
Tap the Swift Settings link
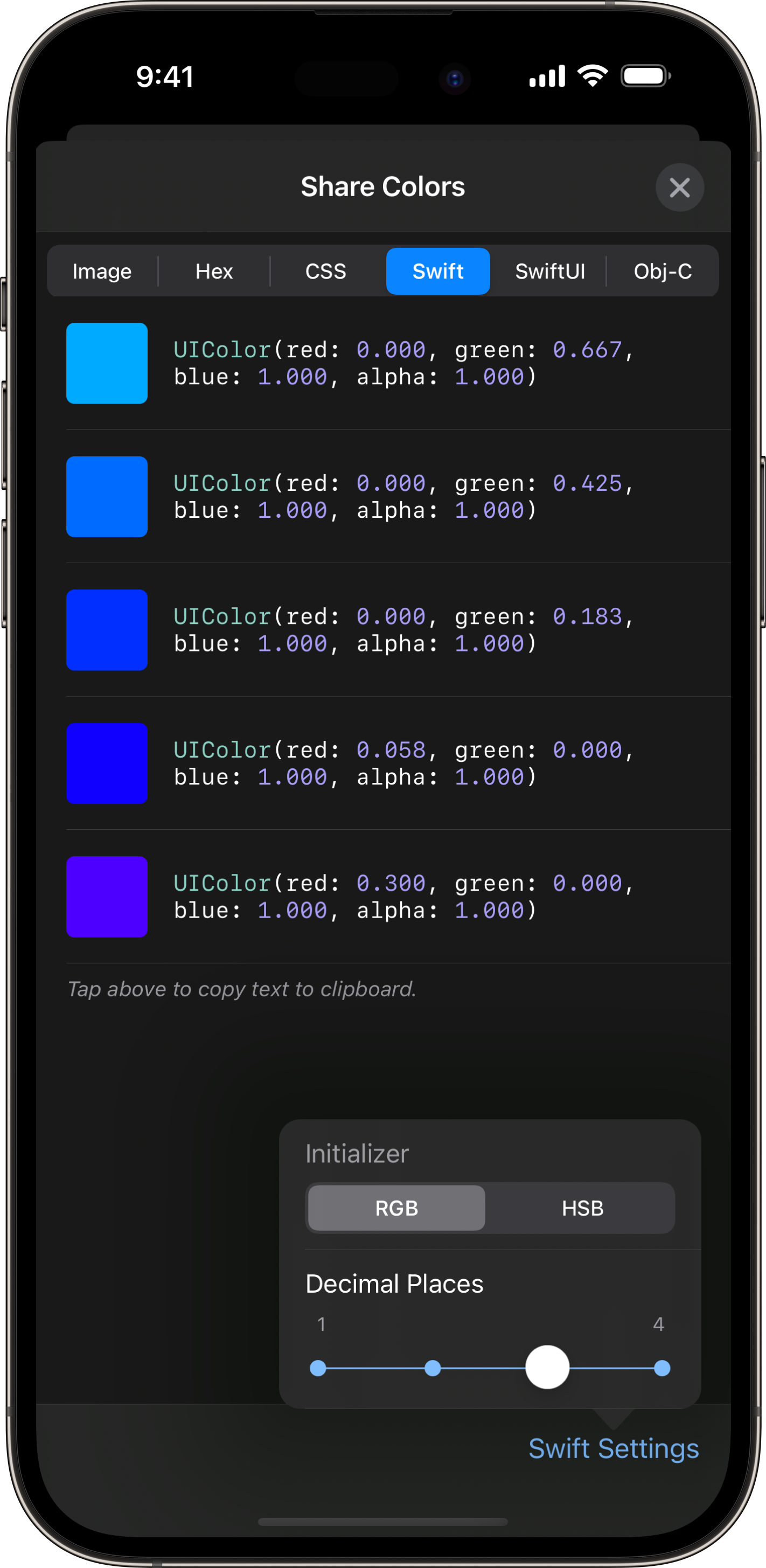[614, 1449]
